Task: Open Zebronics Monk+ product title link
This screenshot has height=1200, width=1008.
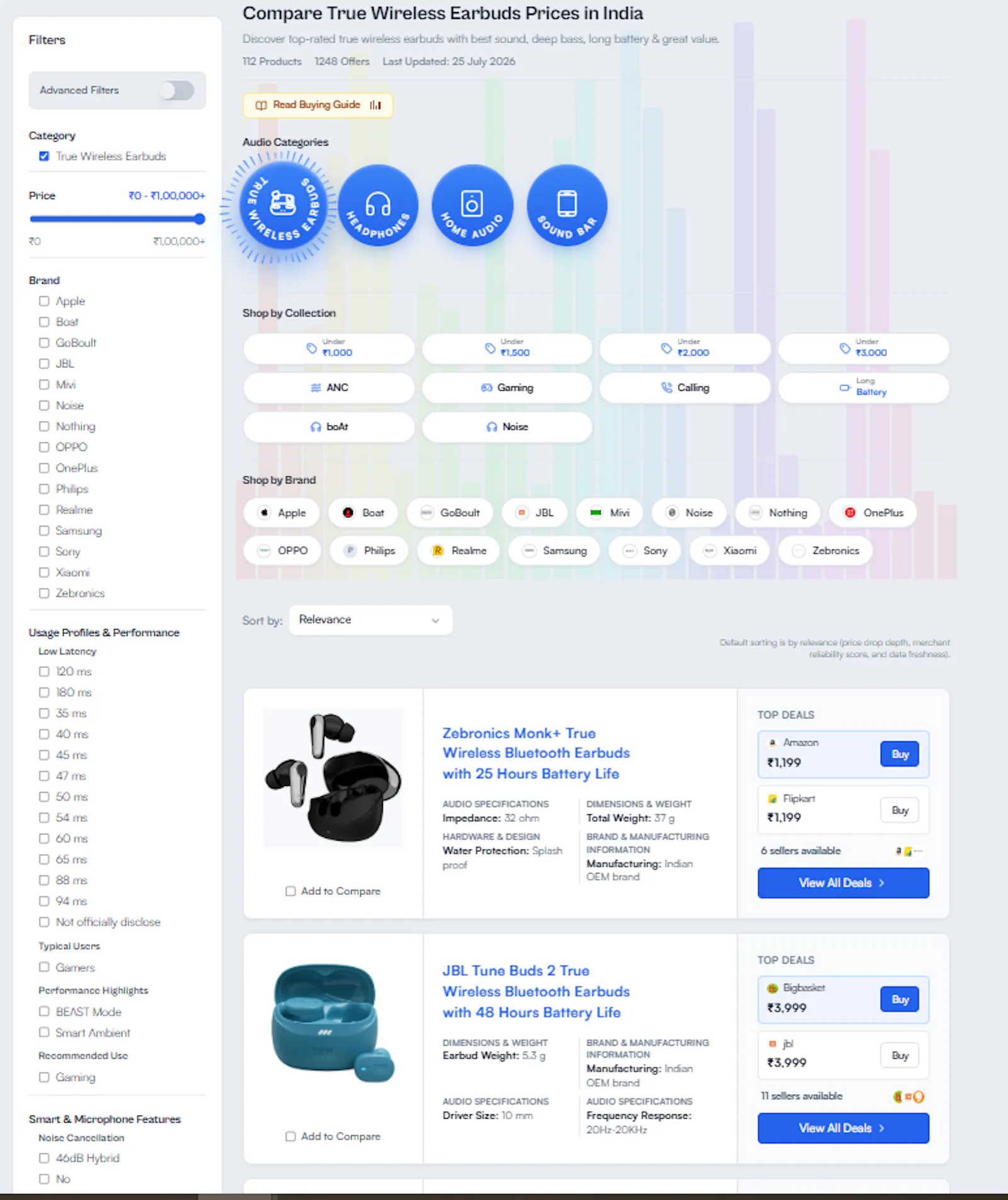Action: [536, 753]
